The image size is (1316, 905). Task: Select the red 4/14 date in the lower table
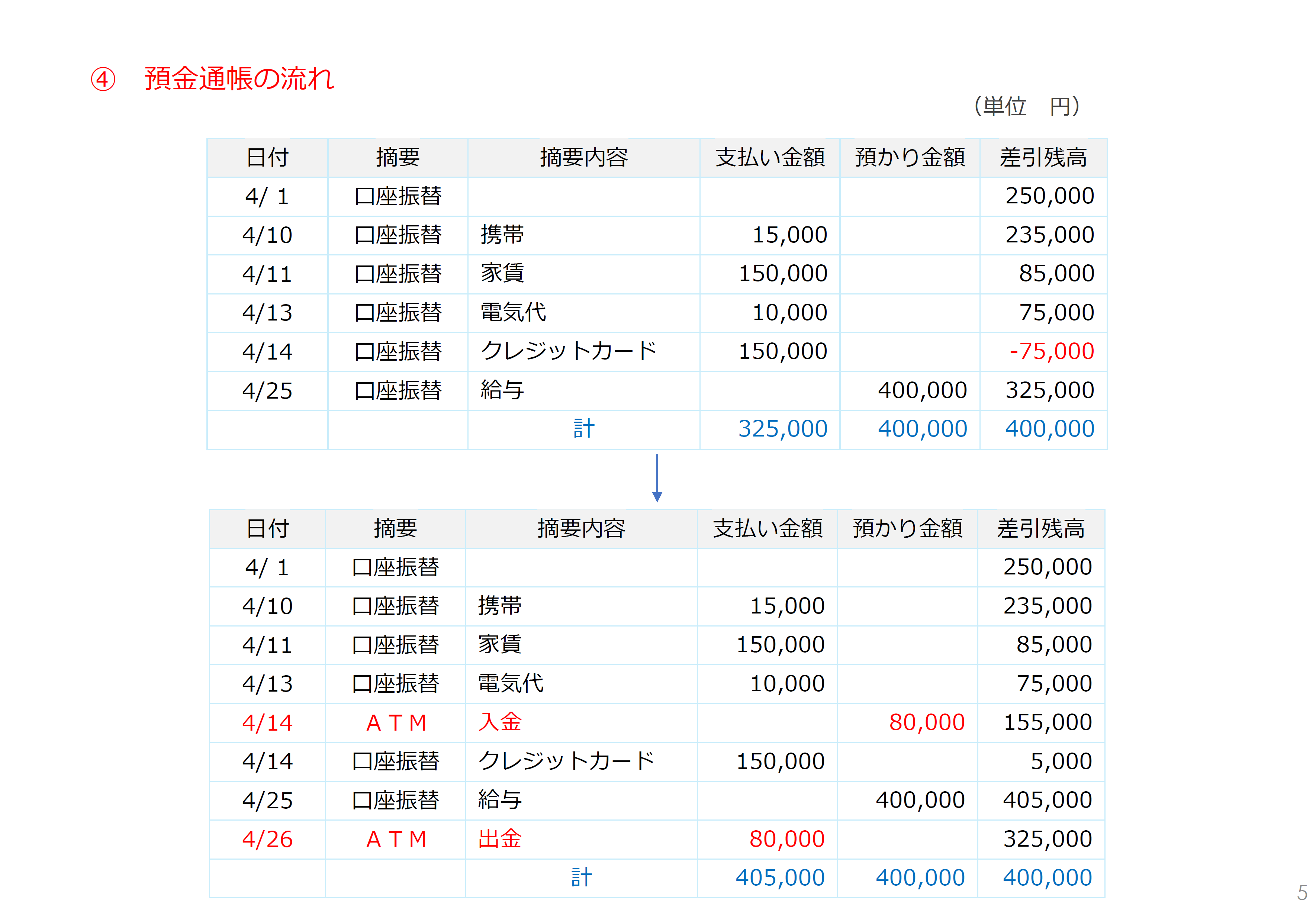(x=267, y=723)
